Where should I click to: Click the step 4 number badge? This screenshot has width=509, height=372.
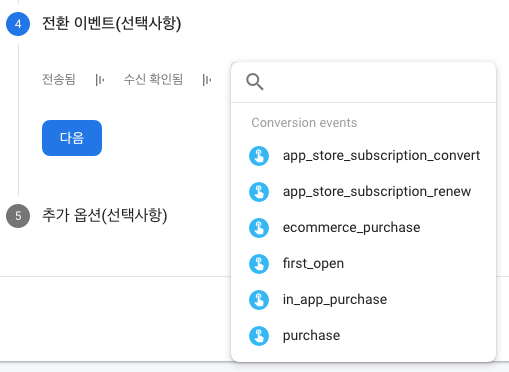pyautogui.click(x=18, y=24)
